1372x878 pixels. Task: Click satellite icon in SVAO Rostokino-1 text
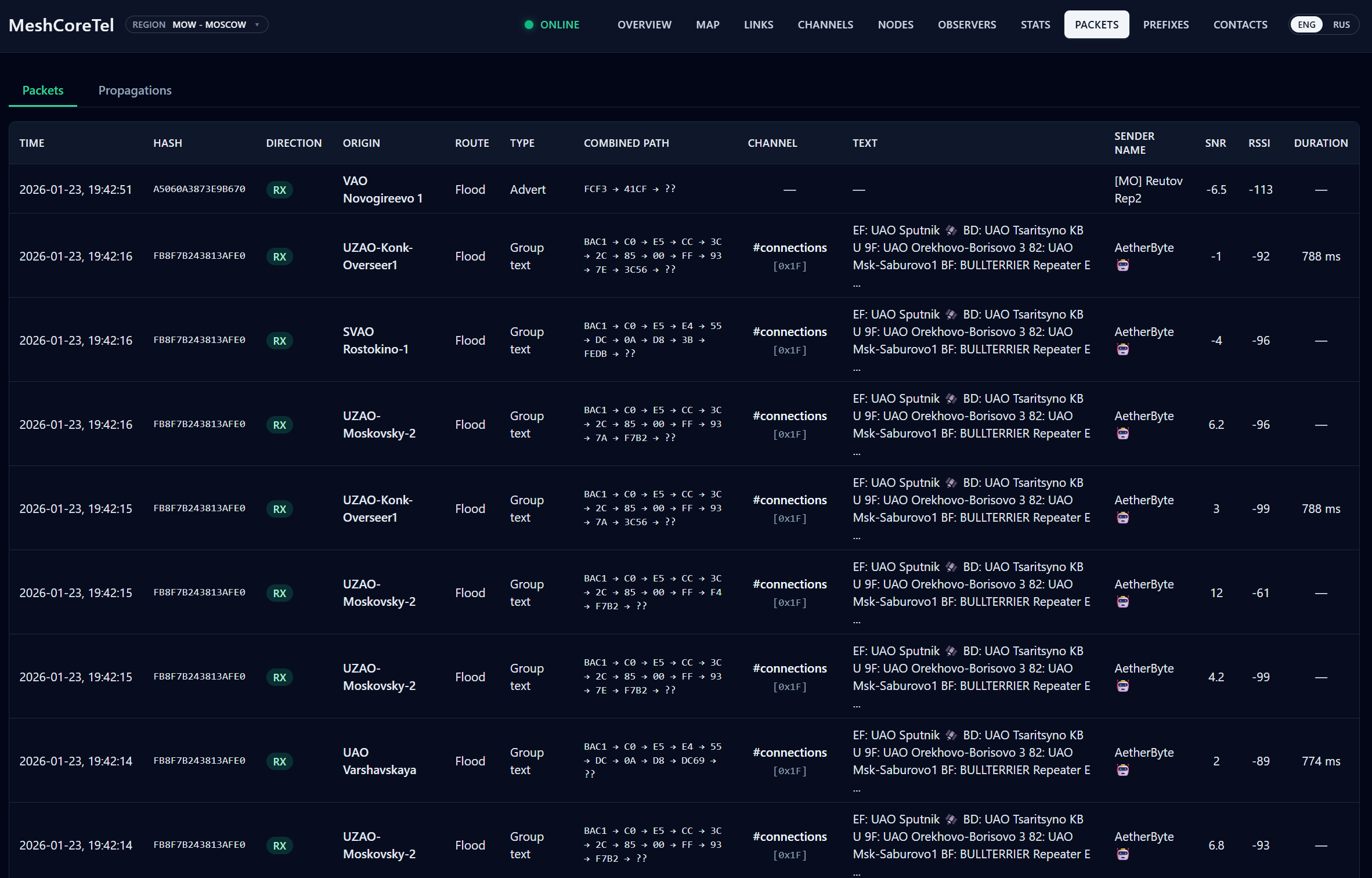click(x=951, y=315)
